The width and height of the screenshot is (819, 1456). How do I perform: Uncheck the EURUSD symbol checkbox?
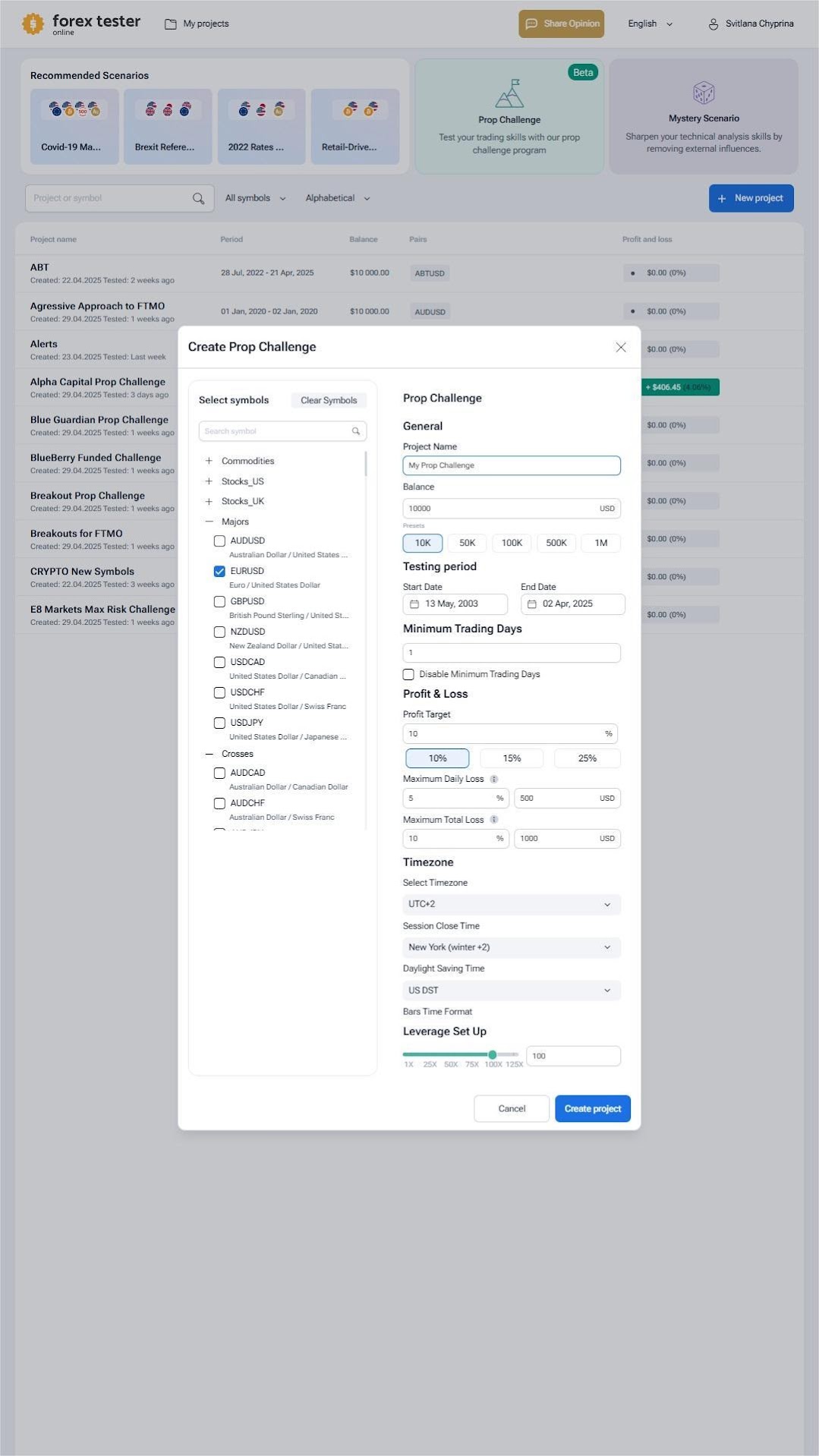pyautogui.click(x=219, y=571)
